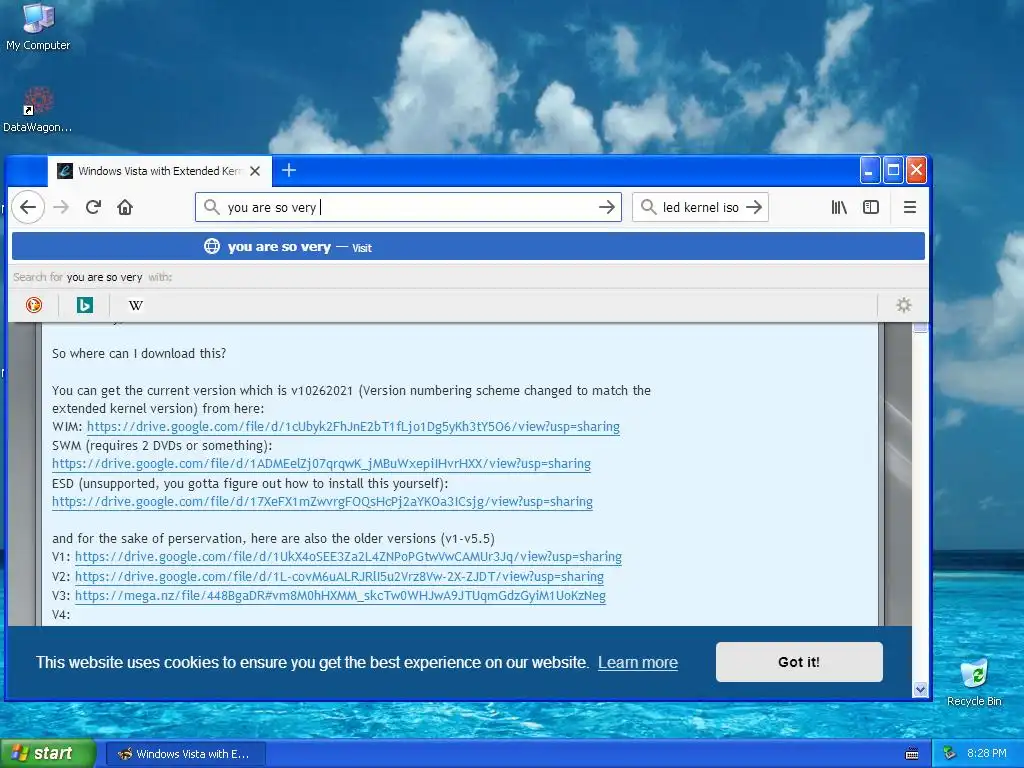
Task: Open search settings gear icon
Action: [x=903, y=305]
